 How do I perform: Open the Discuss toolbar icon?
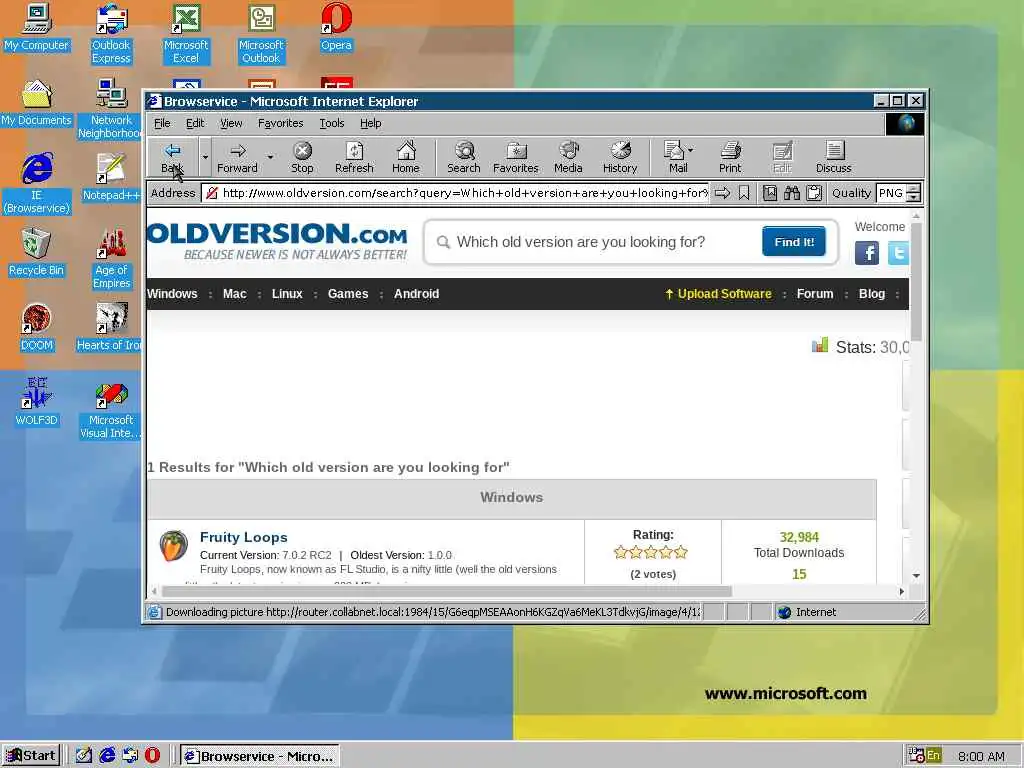click(834, 157)
